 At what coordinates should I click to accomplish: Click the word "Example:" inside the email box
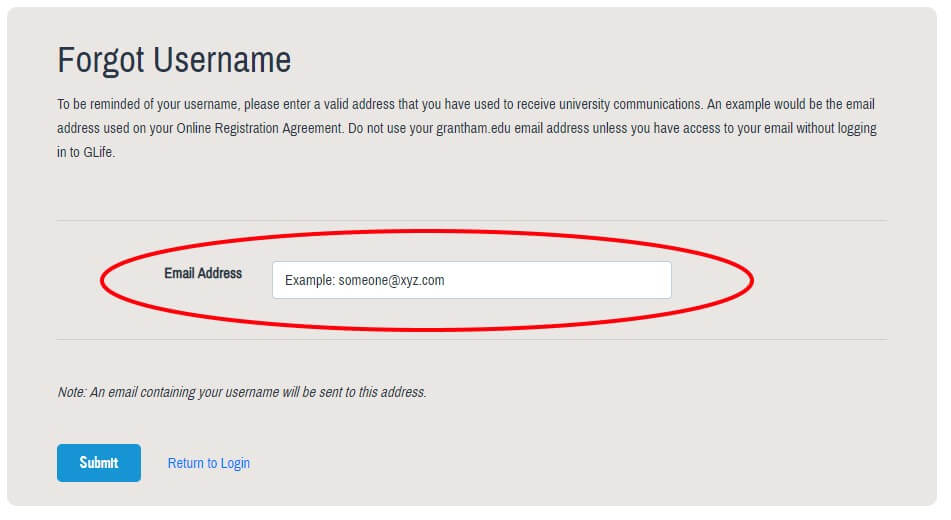[309, 280]
